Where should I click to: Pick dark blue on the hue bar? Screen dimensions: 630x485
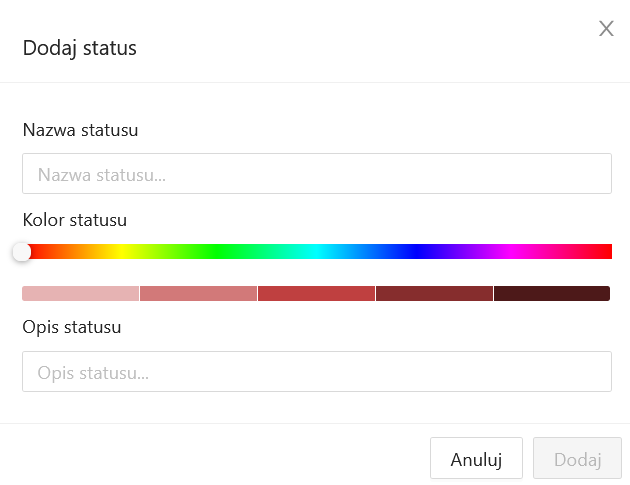point(415,252)
